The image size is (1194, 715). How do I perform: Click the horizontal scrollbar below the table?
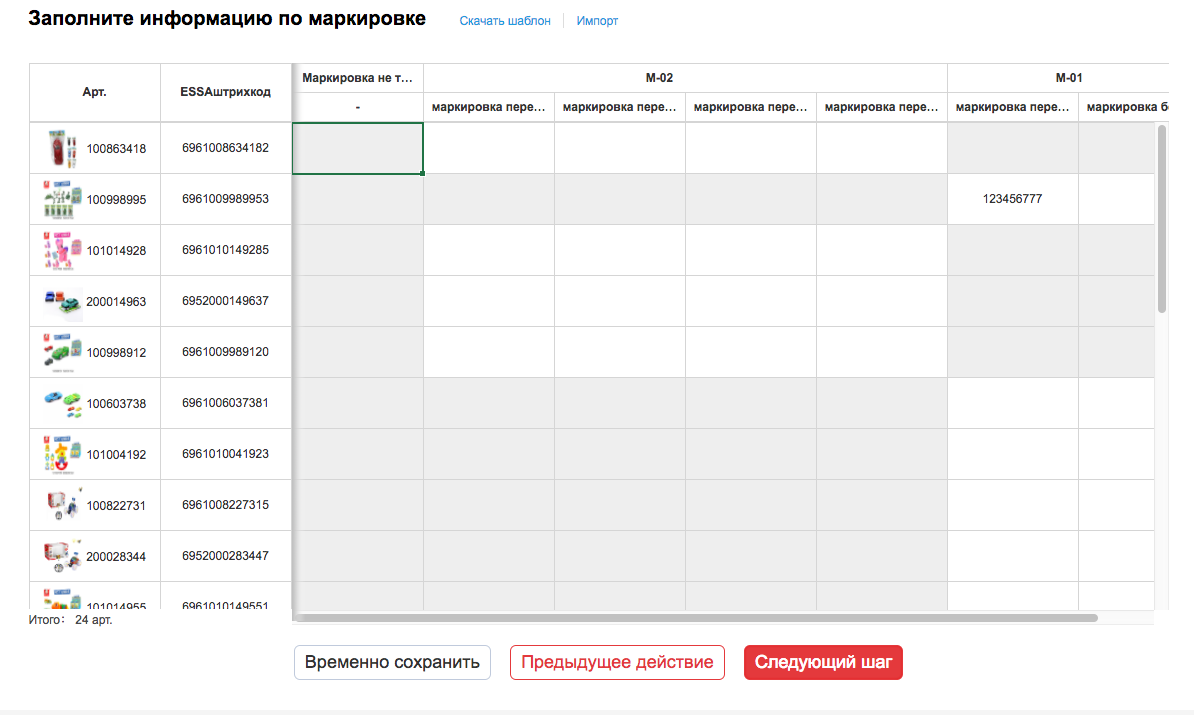point(696,618)
